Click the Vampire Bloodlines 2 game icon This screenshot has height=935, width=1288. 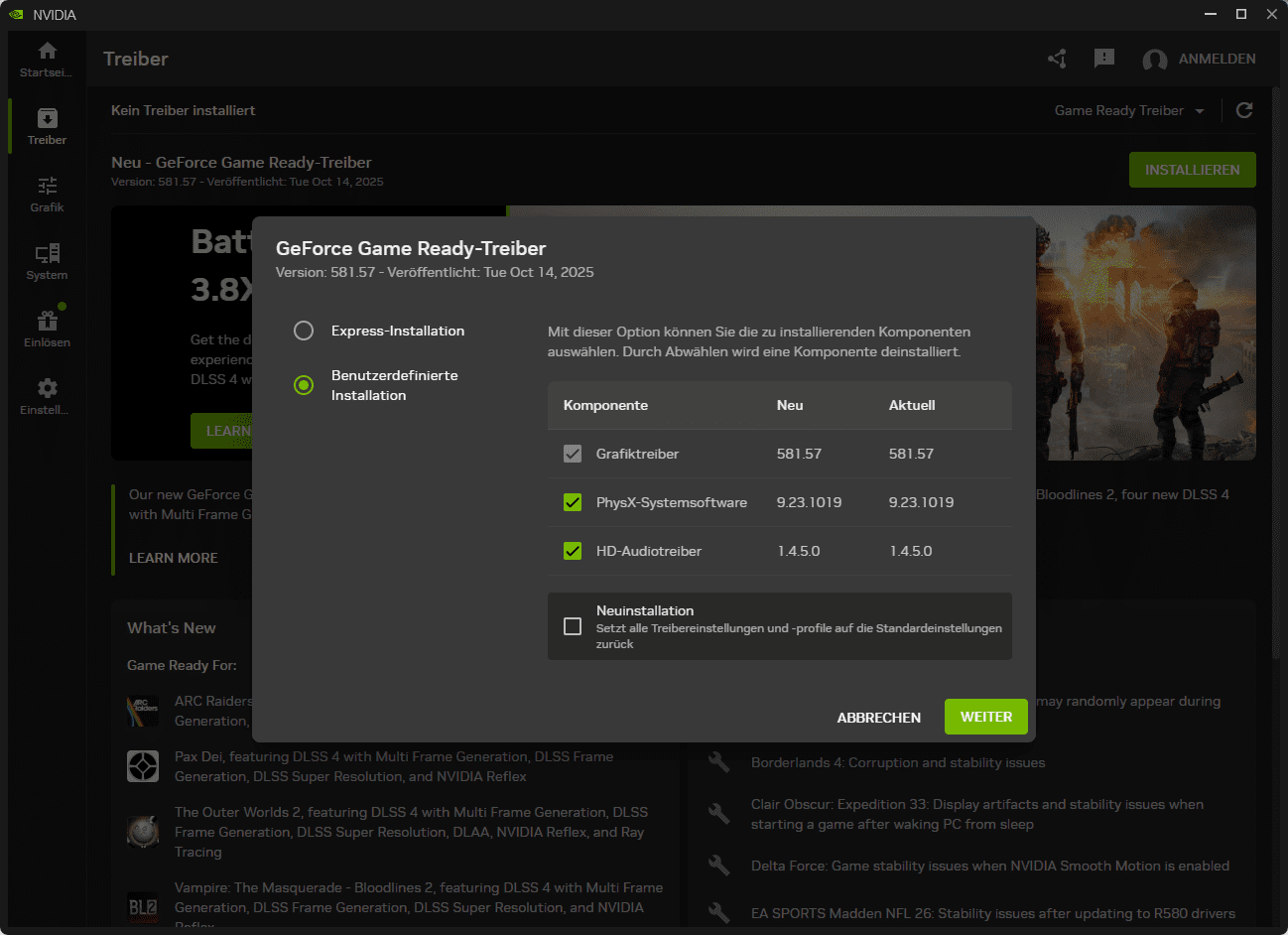(143, 906)
